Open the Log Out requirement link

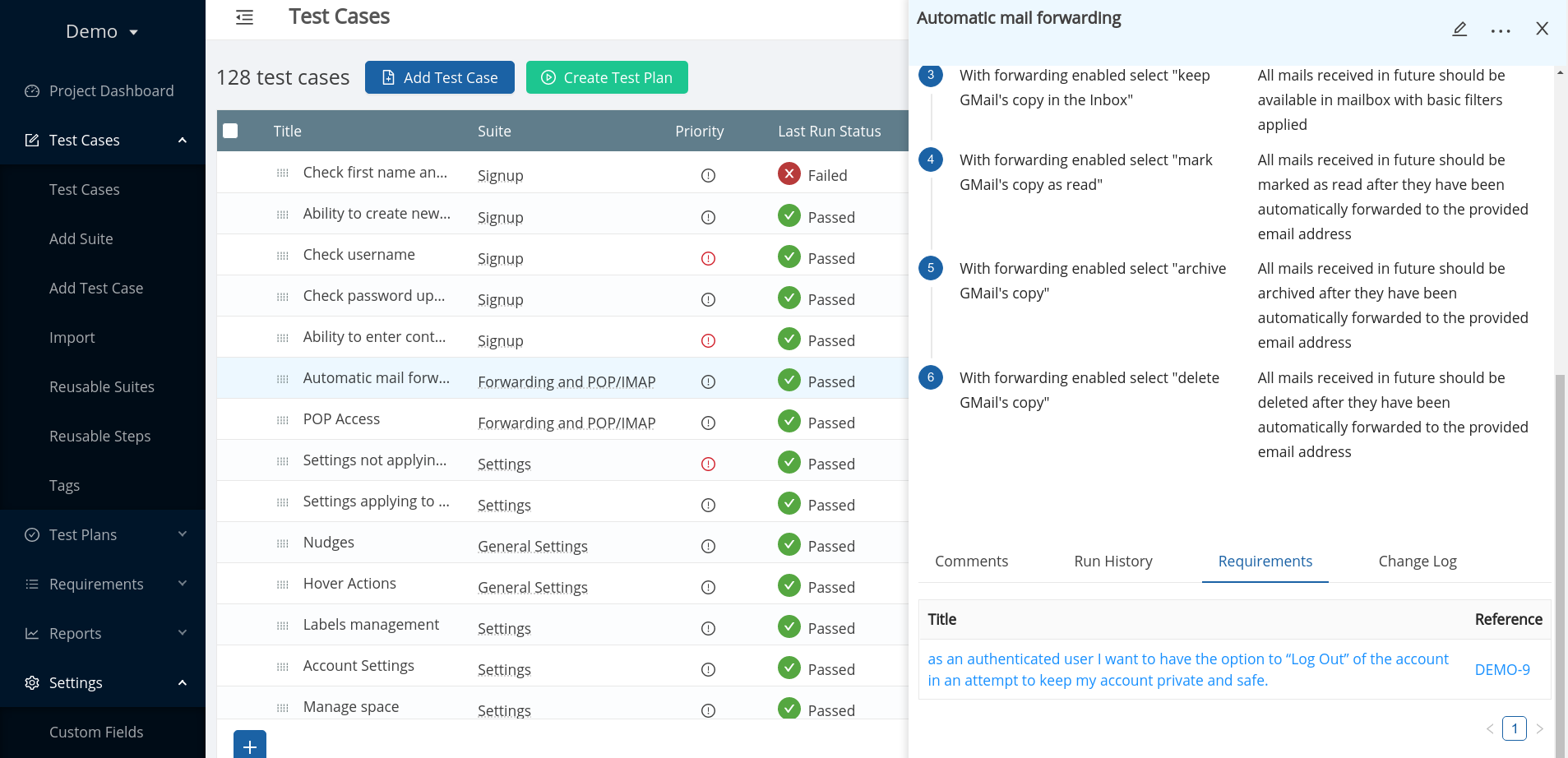(x=1188, y=669)
